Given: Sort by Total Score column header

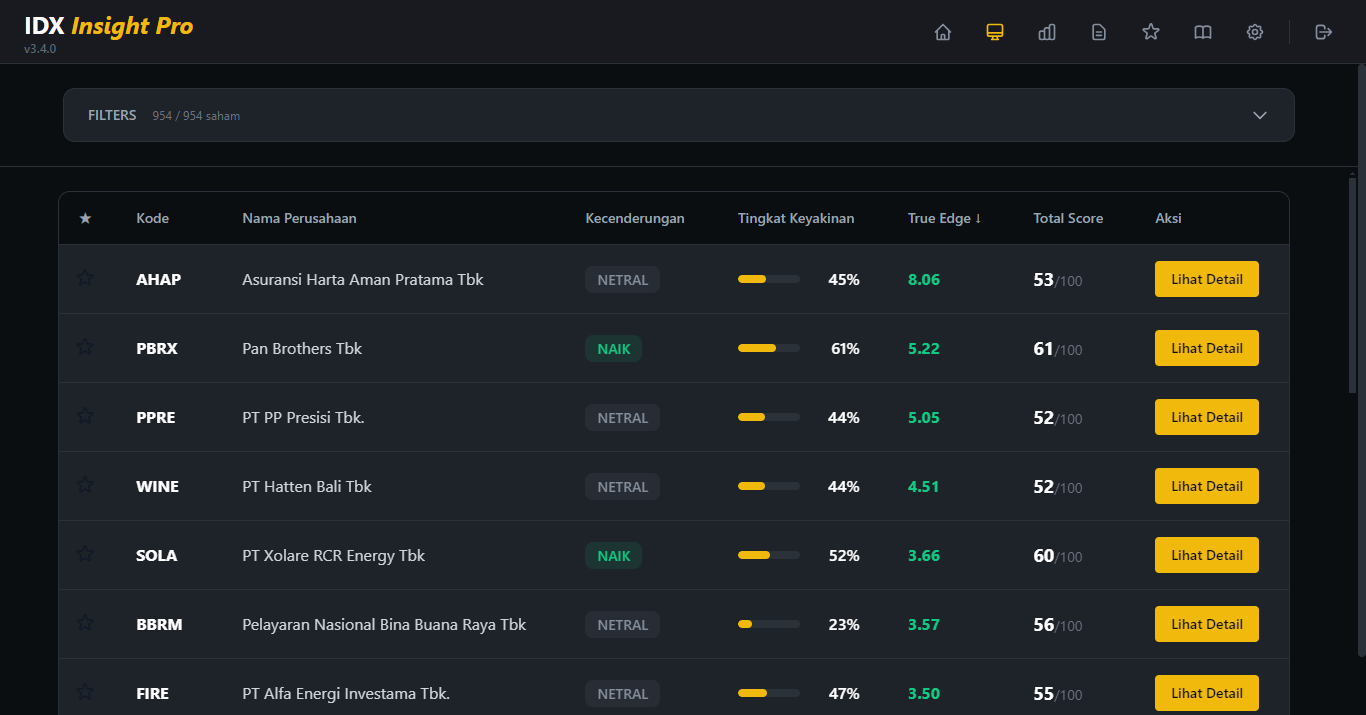Looking at the screenshot, I should click(x=1068, y=218).
